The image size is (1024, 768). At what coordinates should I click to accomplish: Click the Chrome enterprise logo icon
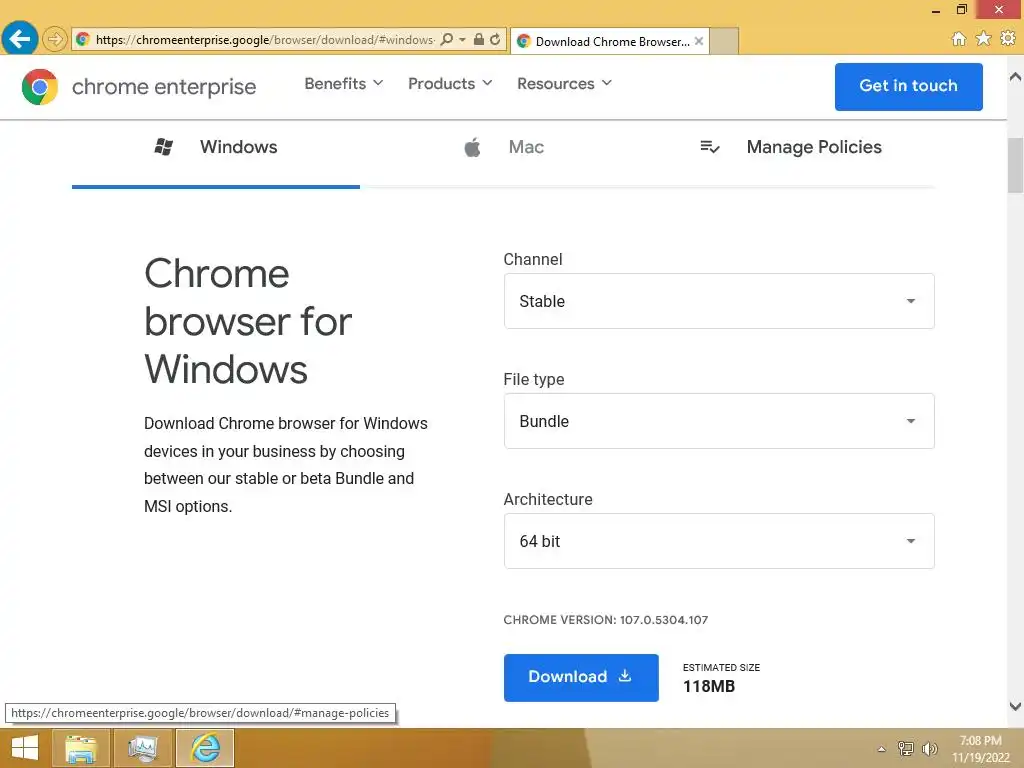(x=40, y=86)
